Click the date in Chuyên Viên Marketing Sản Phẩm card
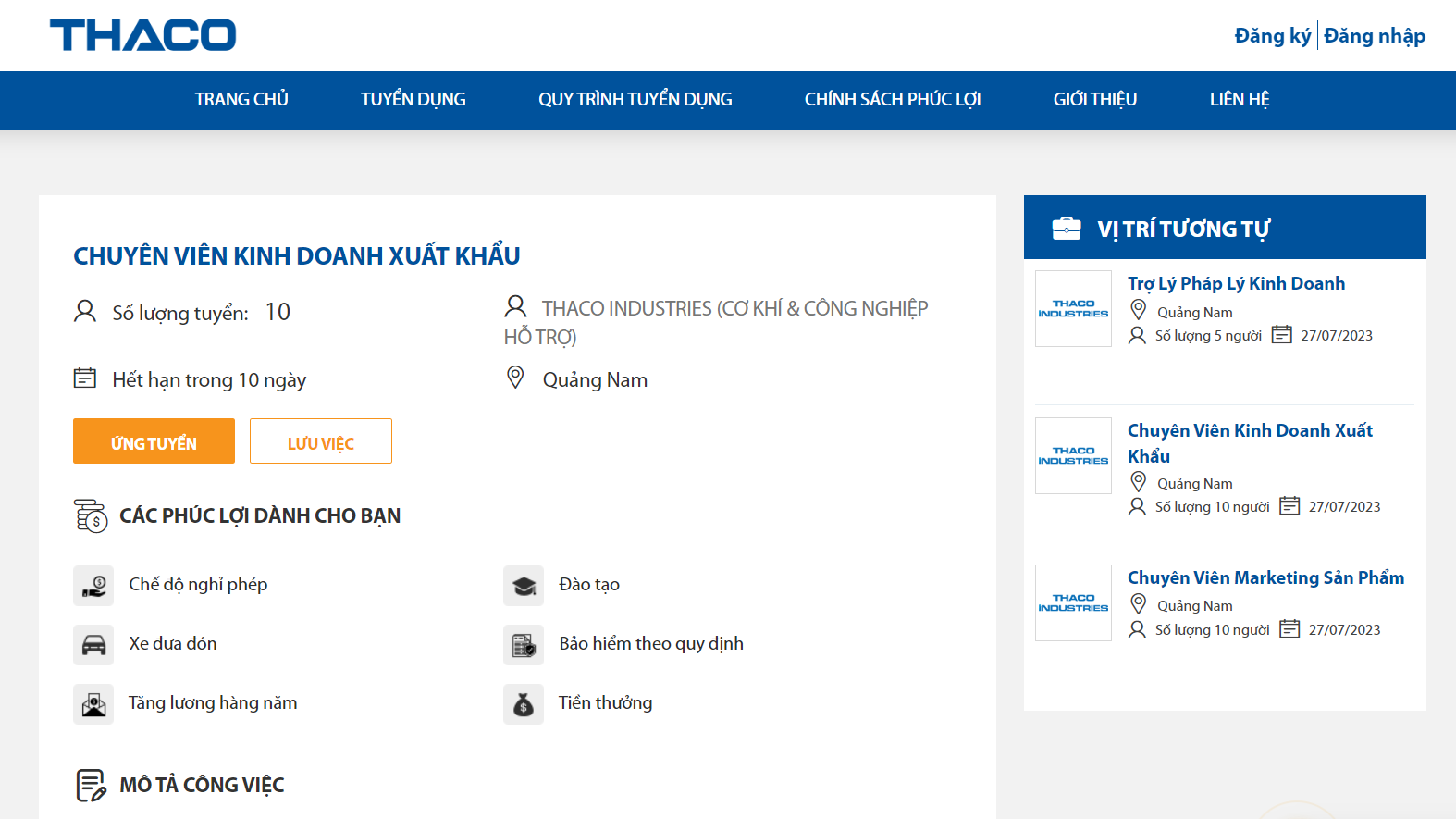This screenshot has height=819, width=1456. [x=1344, y=629]
